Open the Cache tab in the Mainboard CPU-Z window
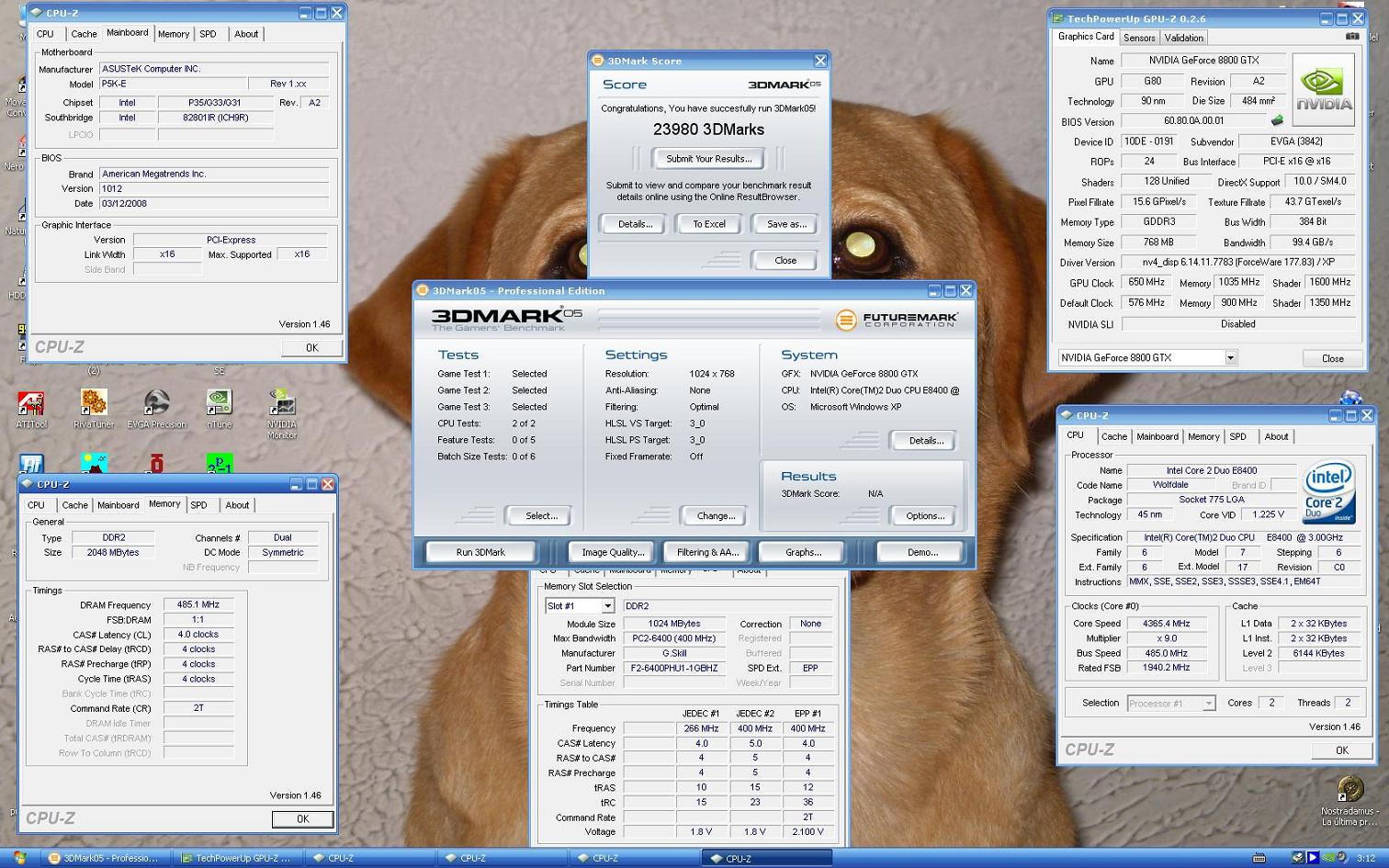 (84, 34)
